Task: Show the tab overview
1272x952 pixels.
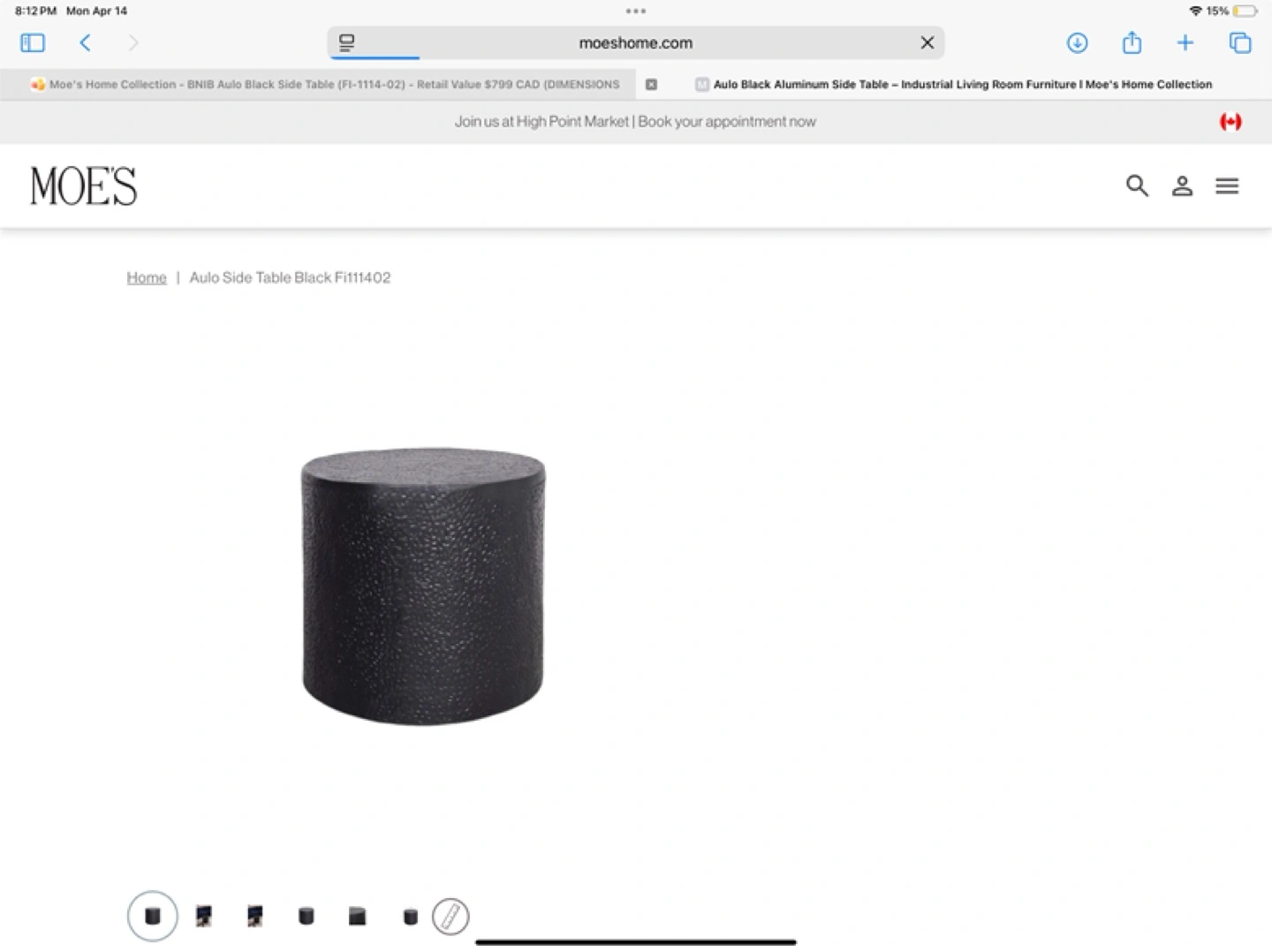Action: 1240,42
